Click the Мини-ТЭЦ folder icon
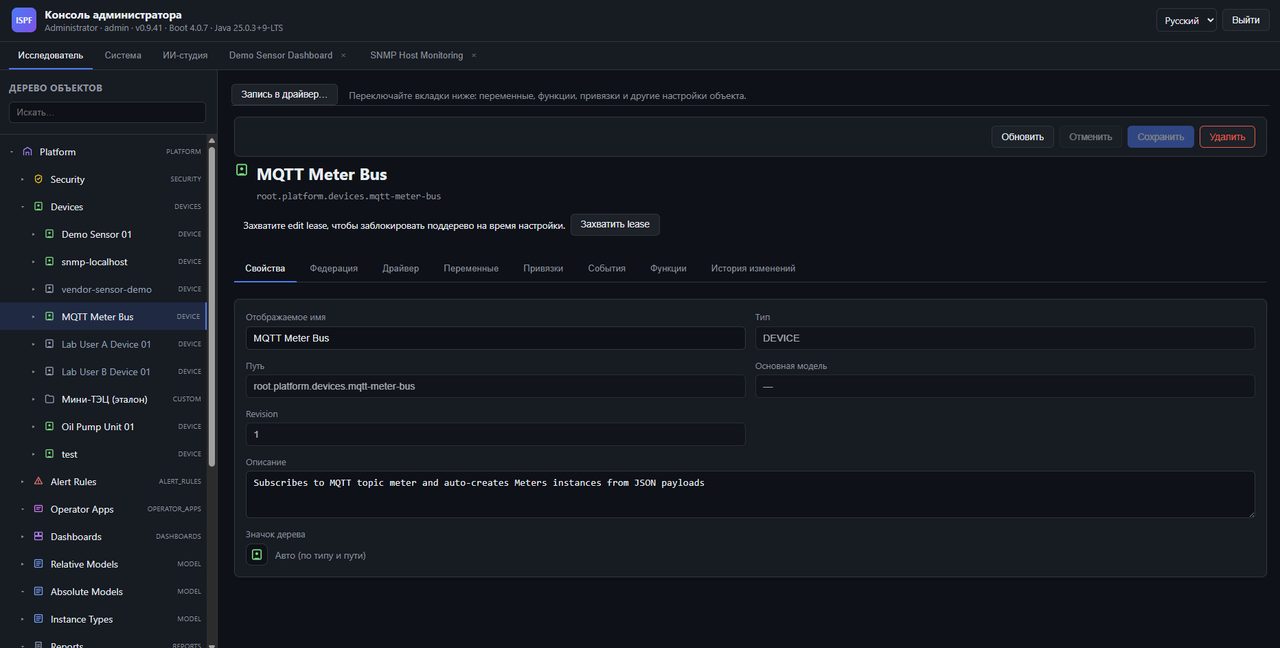 [49, 399]
